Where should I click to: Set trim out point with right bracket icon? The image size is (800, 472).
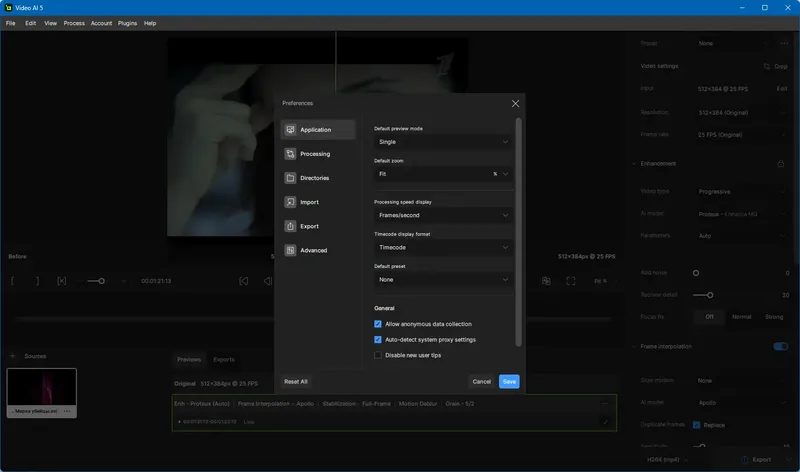(x=37, y=281)
